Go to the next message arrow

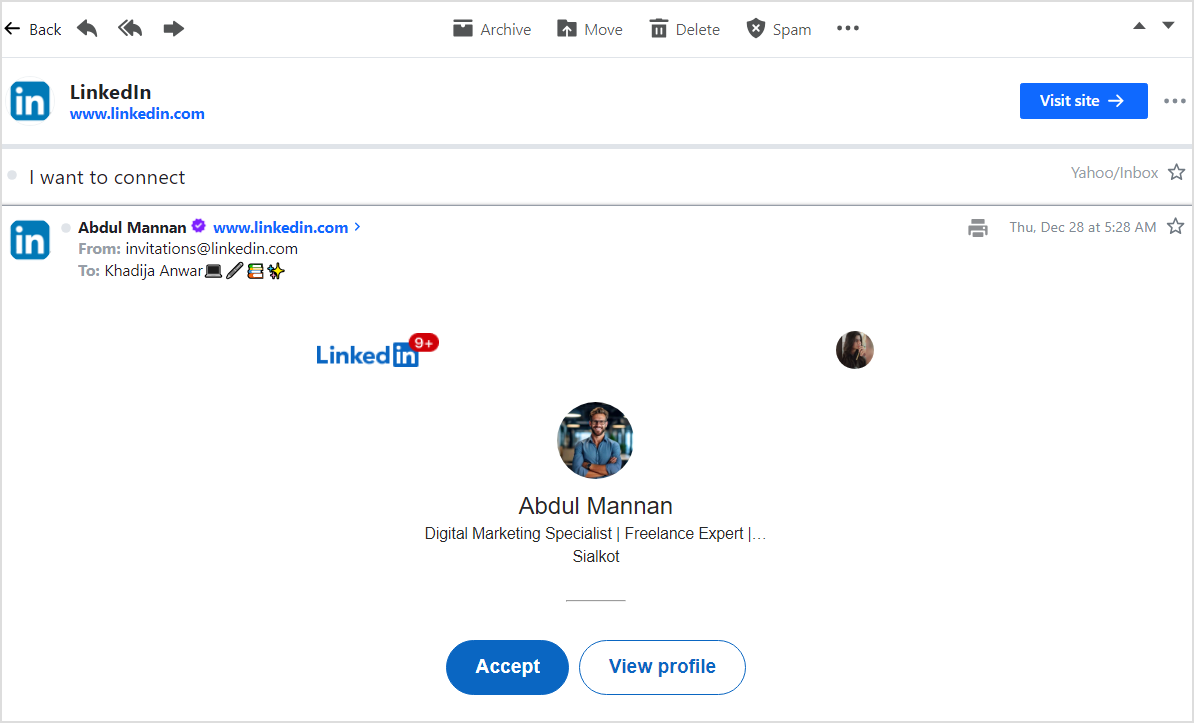[x=1168, y=26]
